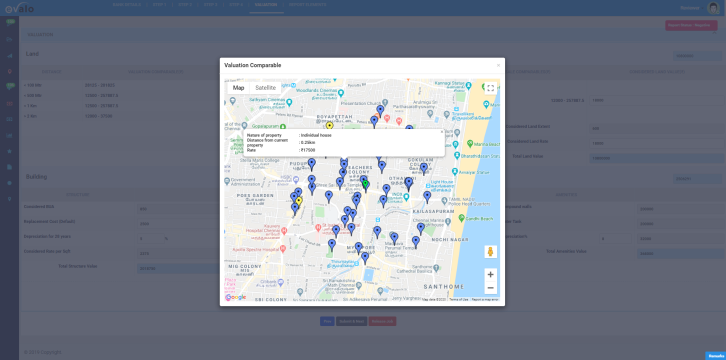The width and height of the screenshot is (726, 360).
Task: Open the map Terms of Use link
Action: (458, 299)
